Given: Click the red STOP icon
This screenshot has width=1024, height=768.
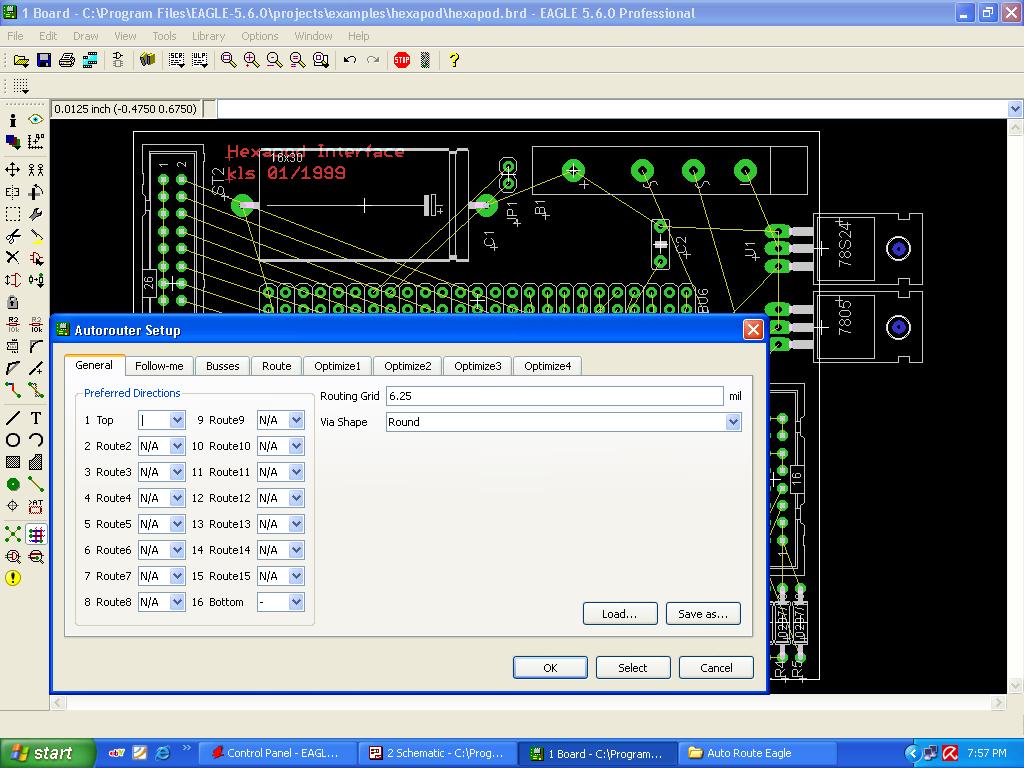Looking at the screenshot, I should [x=402, y=60].
